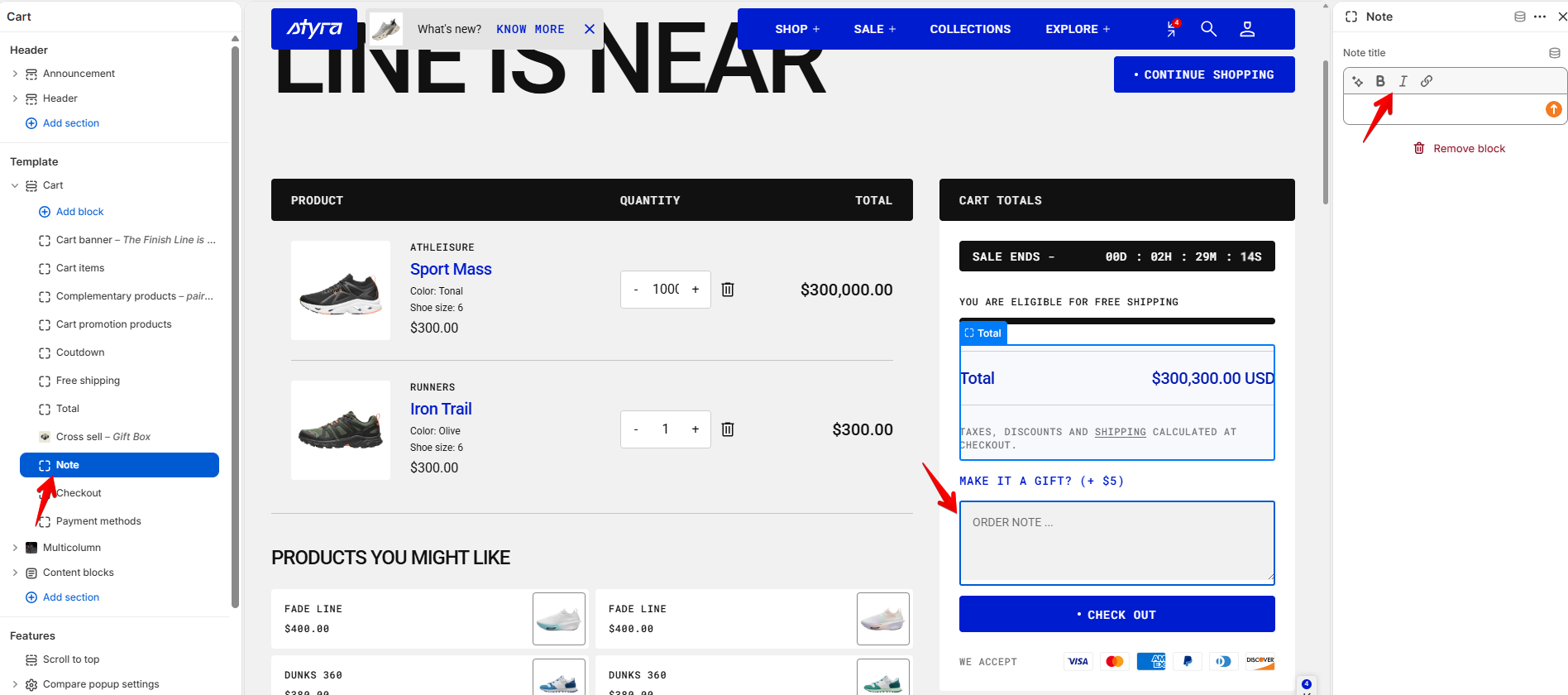Expand the Announcement section

15,74
